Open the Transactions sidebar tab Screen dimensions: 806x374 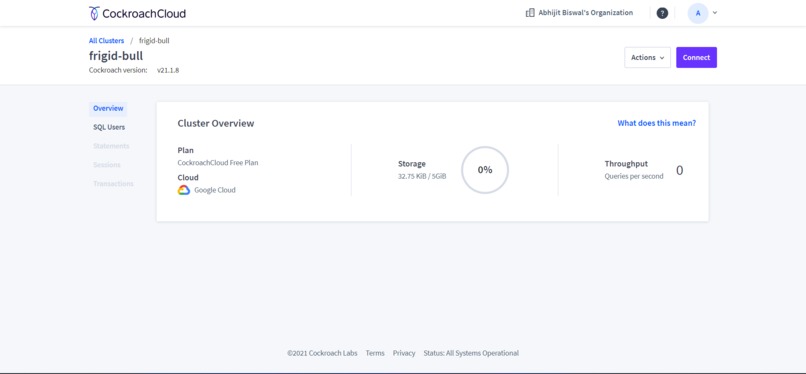(x=113, y=183)
